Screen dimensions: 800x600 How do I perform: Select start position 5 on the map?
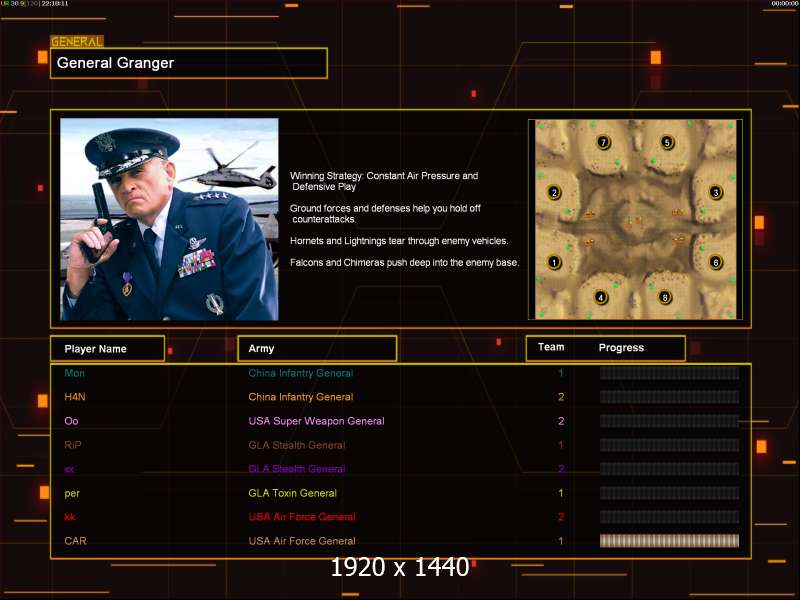[667, 142]
